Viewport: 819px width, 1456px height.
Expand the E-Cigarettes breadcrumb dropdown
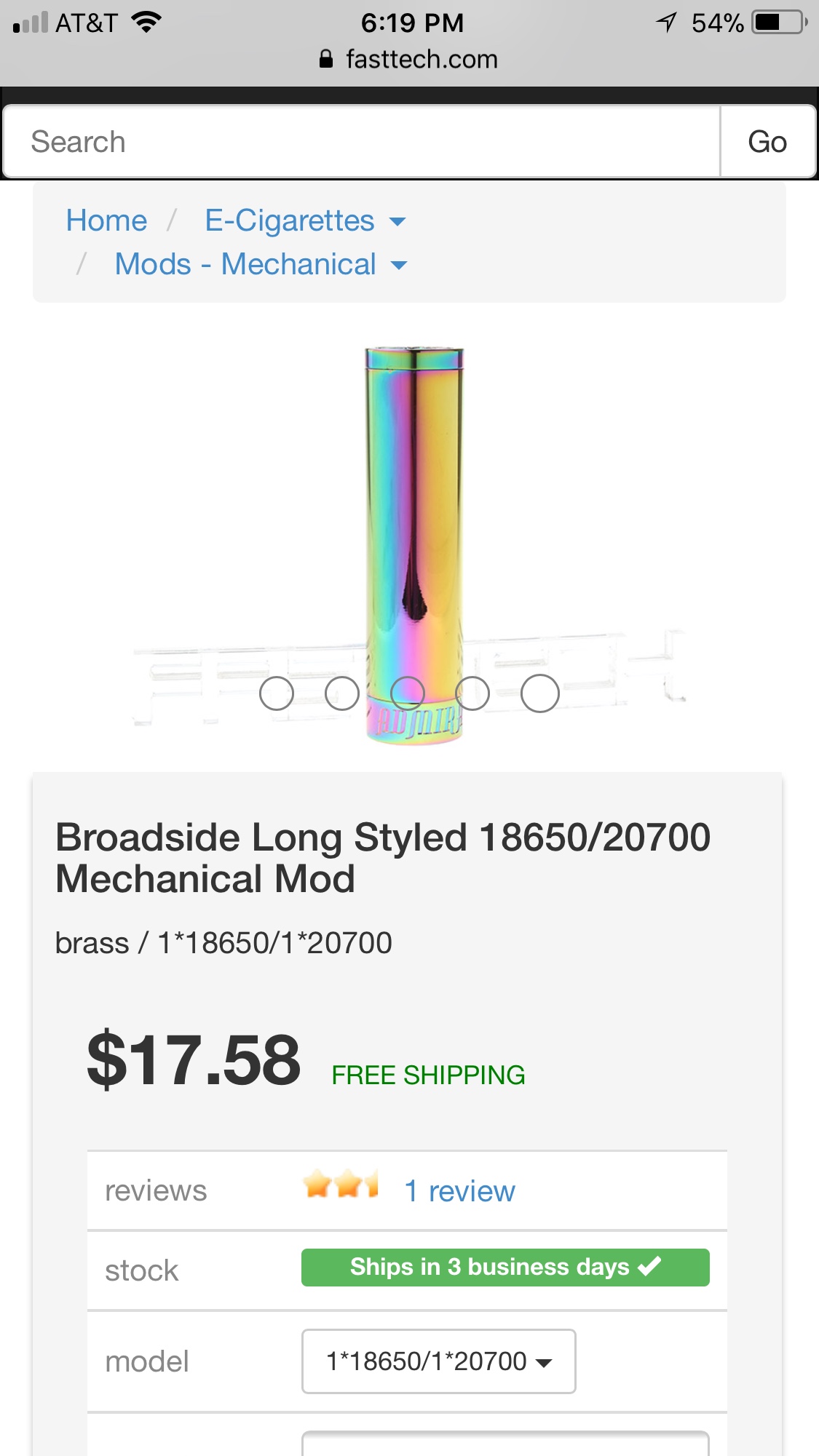[x=397, y=221]
